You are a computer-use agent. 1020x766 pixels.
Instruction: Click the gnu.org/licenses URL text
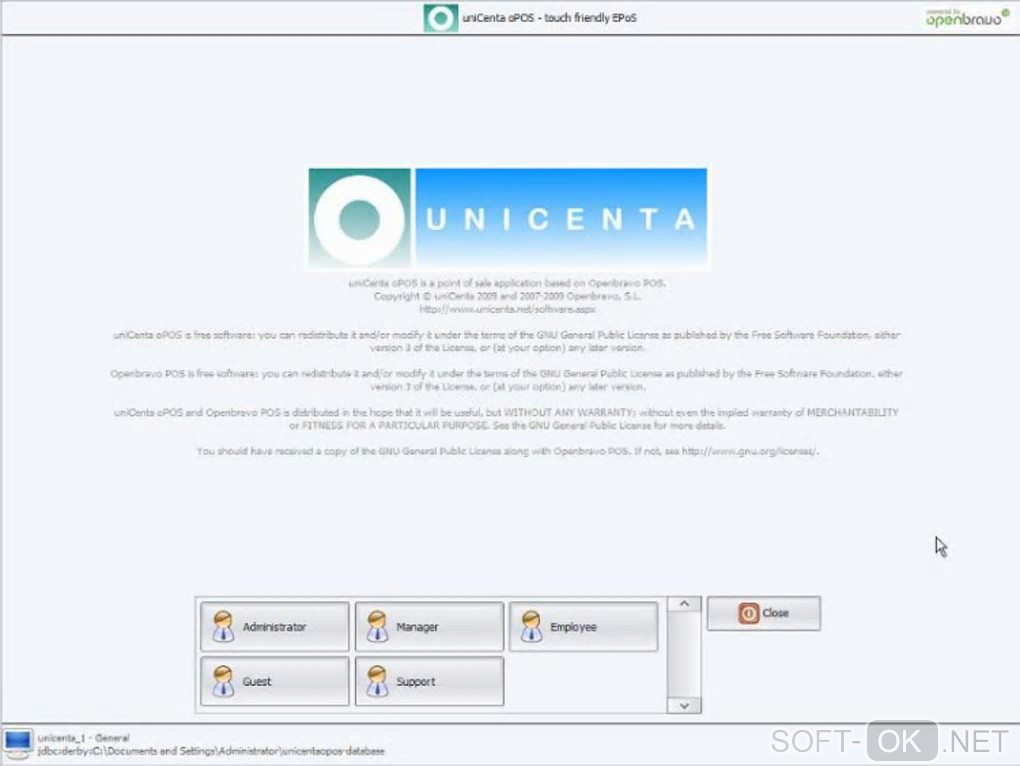coord(750,451)
